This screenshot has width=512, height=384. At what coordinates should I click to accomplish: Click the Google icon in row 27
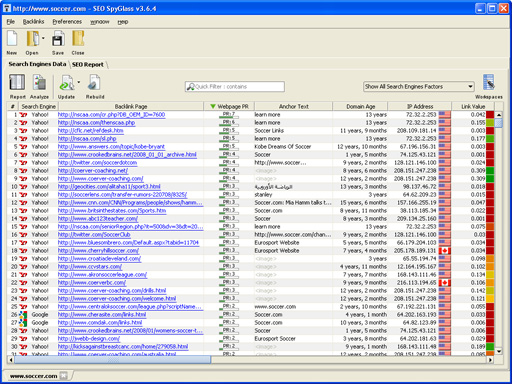tap(23, 323)
